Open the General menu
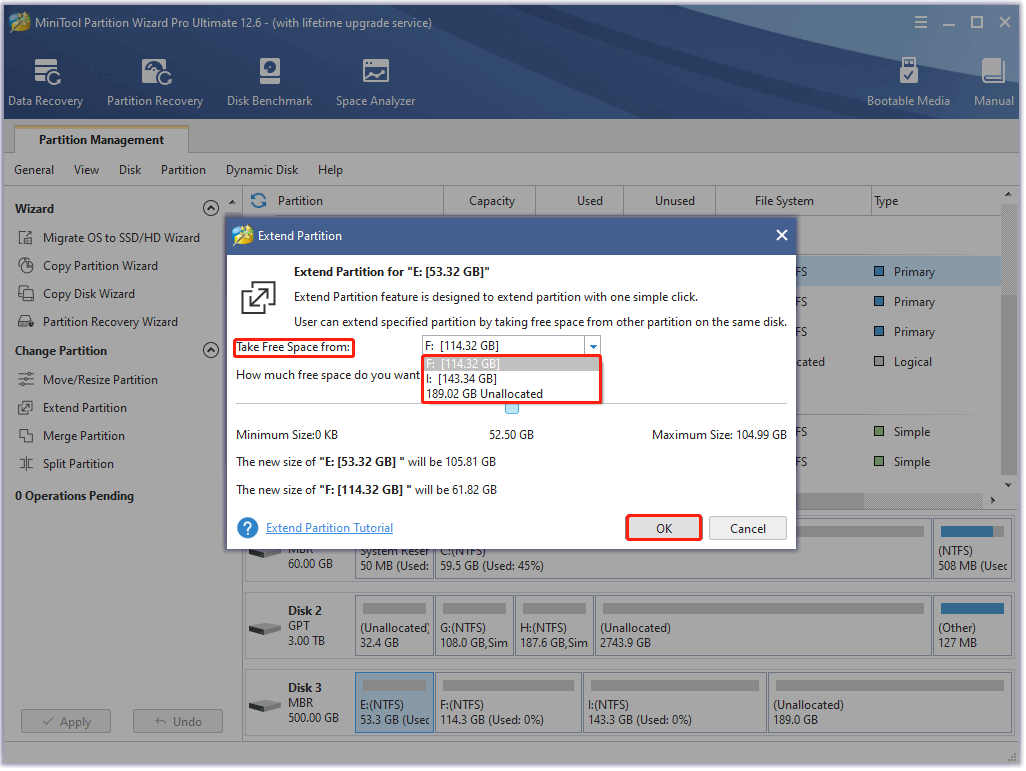Image resolution: width=1026 pixels, height=771 pixels. [34, 170]
